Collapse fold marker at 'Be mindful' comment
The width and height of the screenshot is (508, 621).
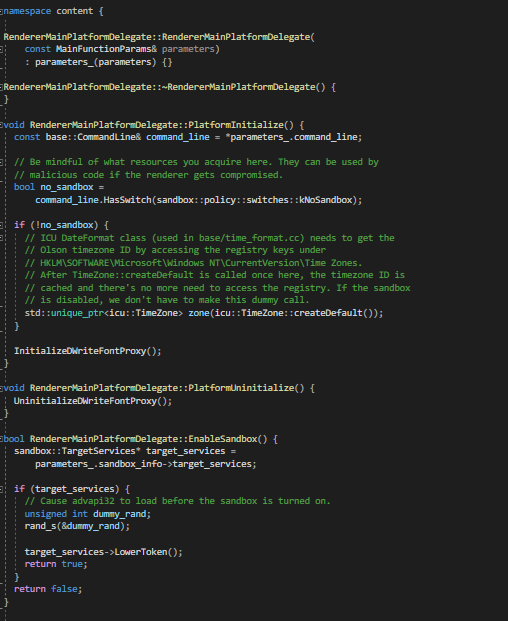[1, 162]
